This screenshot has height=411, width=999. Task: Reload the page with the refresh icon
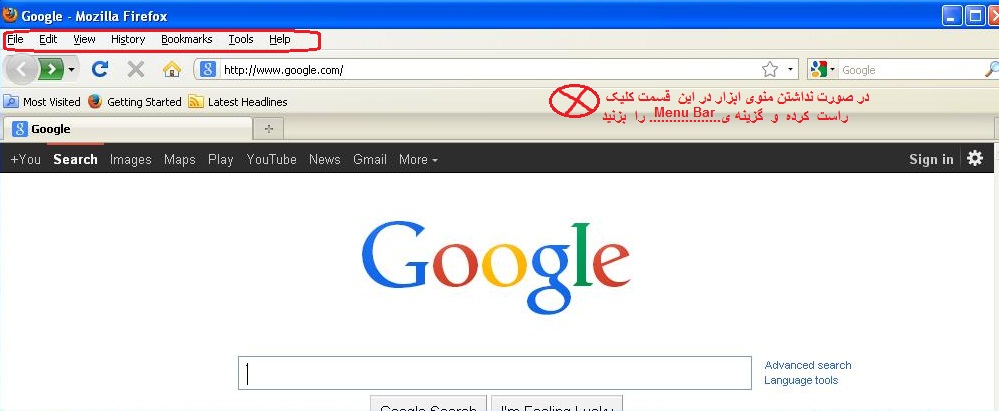[99, 69]
